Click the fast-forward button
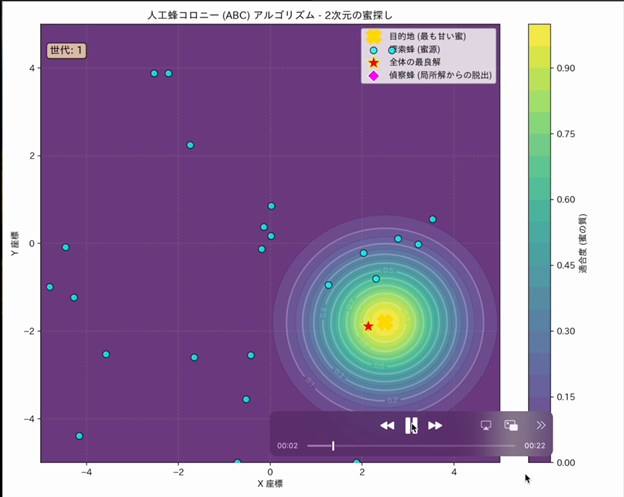 [x=435, y=425]
